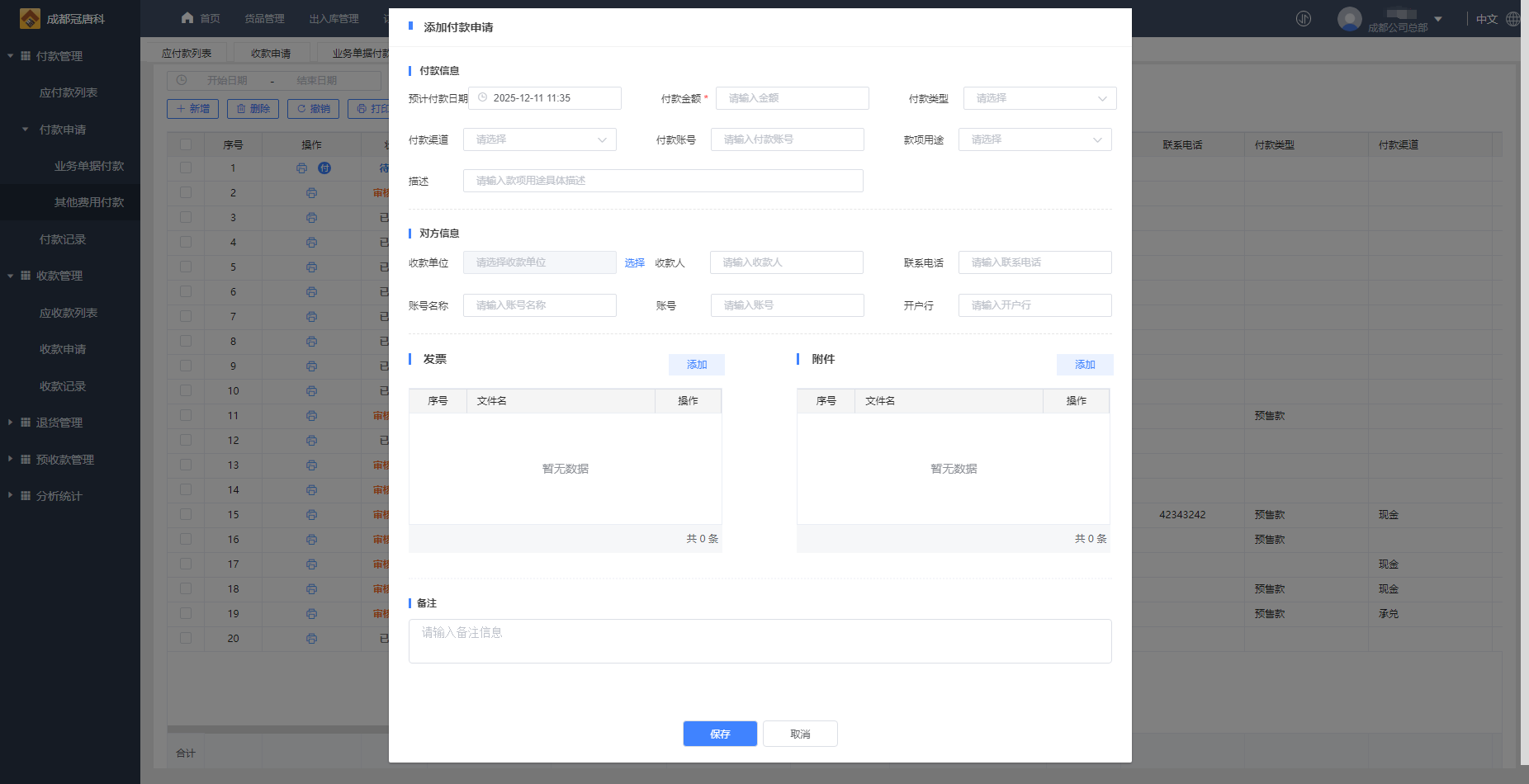Open the 付款渠道 dropdown in the dialog
Screen dimensions: 1529x784
[x=540, y=139]
